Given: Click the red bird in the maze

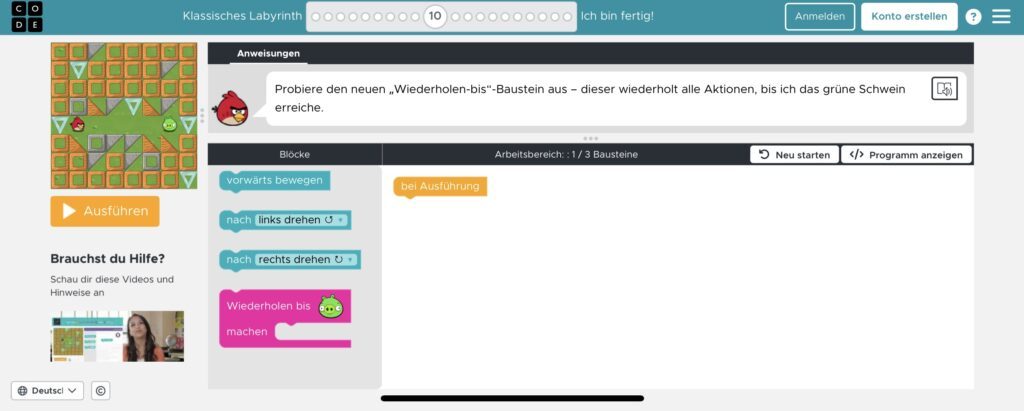Looking at the screenshot, I should (78, 124).
